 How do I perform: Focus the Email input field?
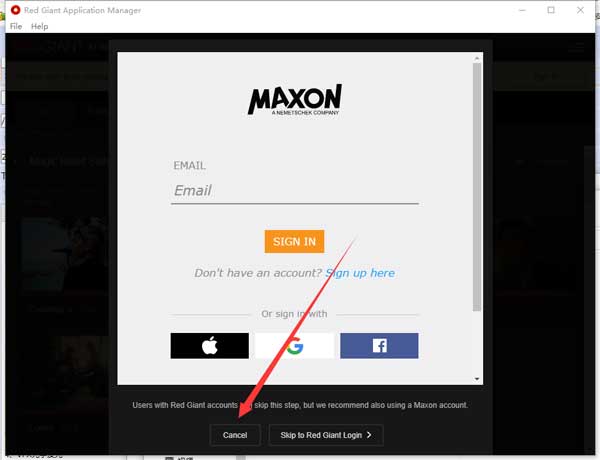click(x=295, y=191)
